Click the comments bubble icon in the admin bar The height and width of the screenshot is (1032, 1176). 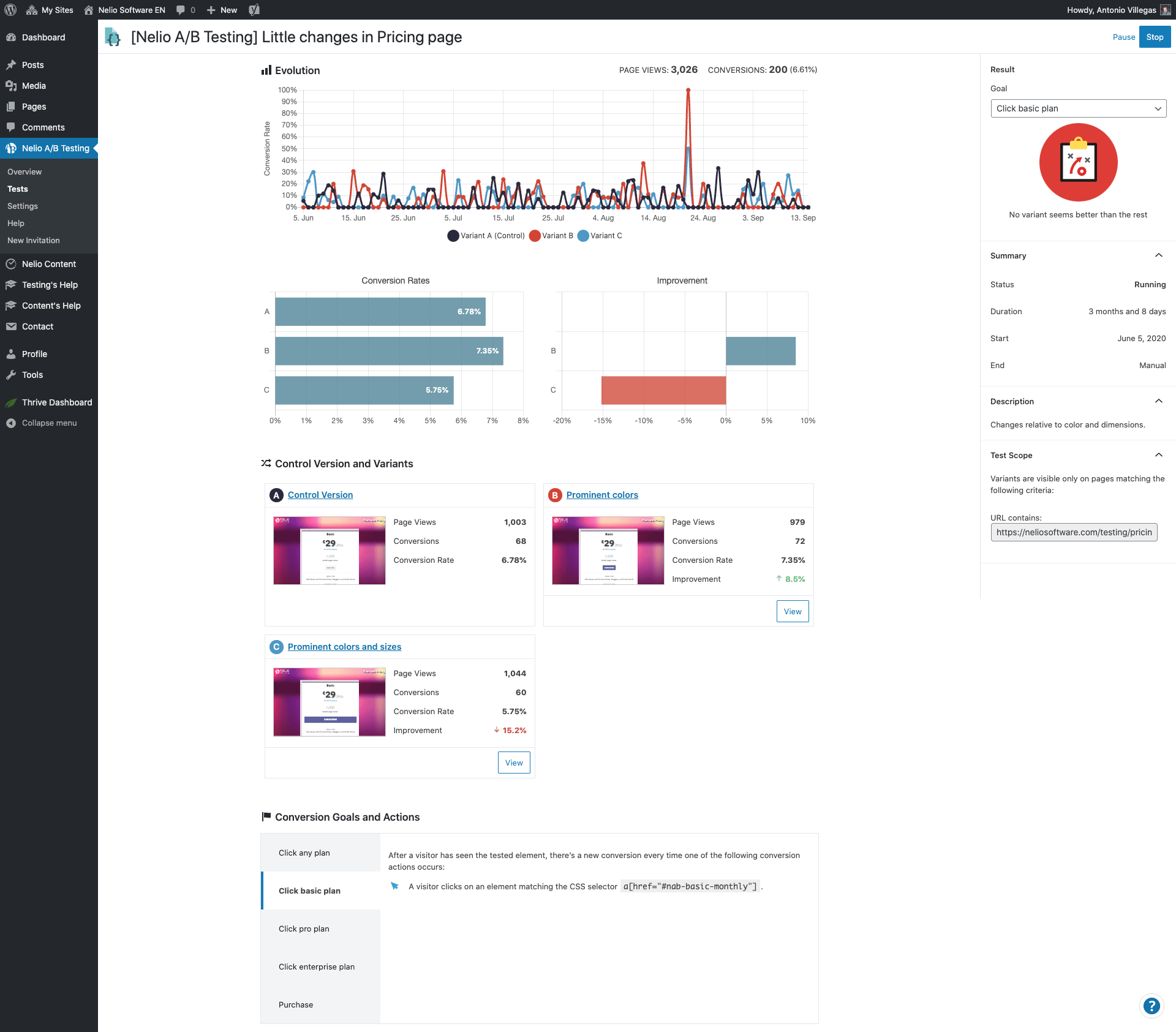pyautogui.click(x=181, y=10)
